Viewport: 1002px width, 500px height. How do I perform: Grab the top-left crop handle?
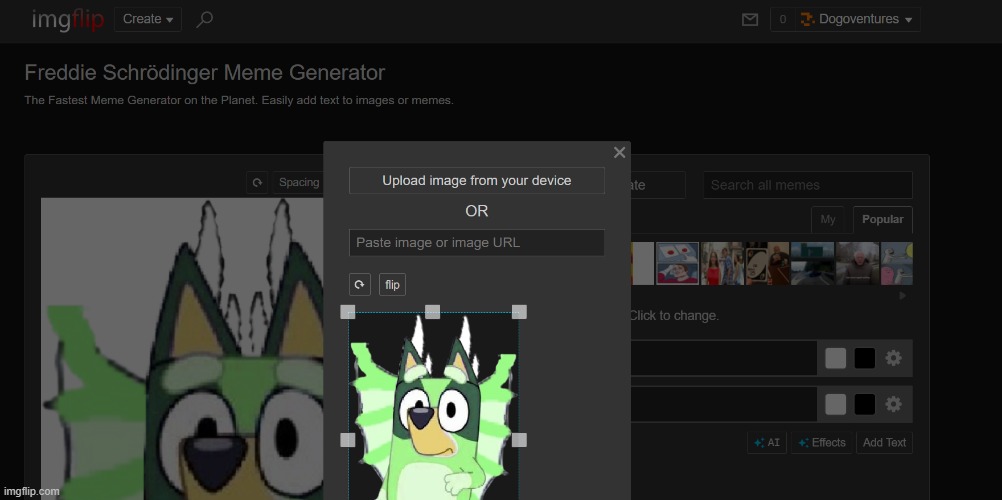(348, 312)
